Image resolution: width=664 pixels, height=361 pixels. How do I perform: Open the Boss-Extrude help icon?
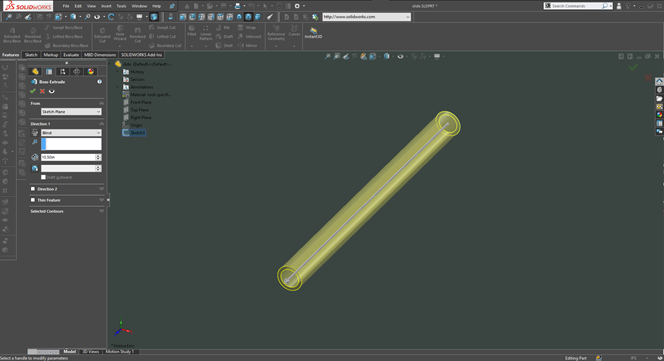tap(100, 82)
